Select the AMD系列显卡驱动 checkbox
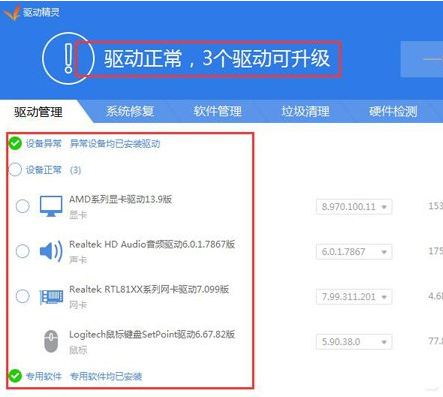443x397 pixels. [22, 206]
